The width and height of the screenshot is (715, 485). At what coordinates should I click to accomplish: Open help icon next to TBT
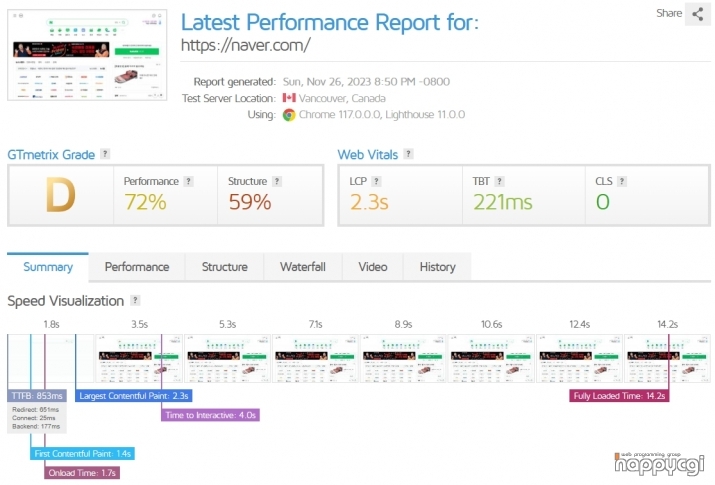pyautogui.click(x=499, y=181)
